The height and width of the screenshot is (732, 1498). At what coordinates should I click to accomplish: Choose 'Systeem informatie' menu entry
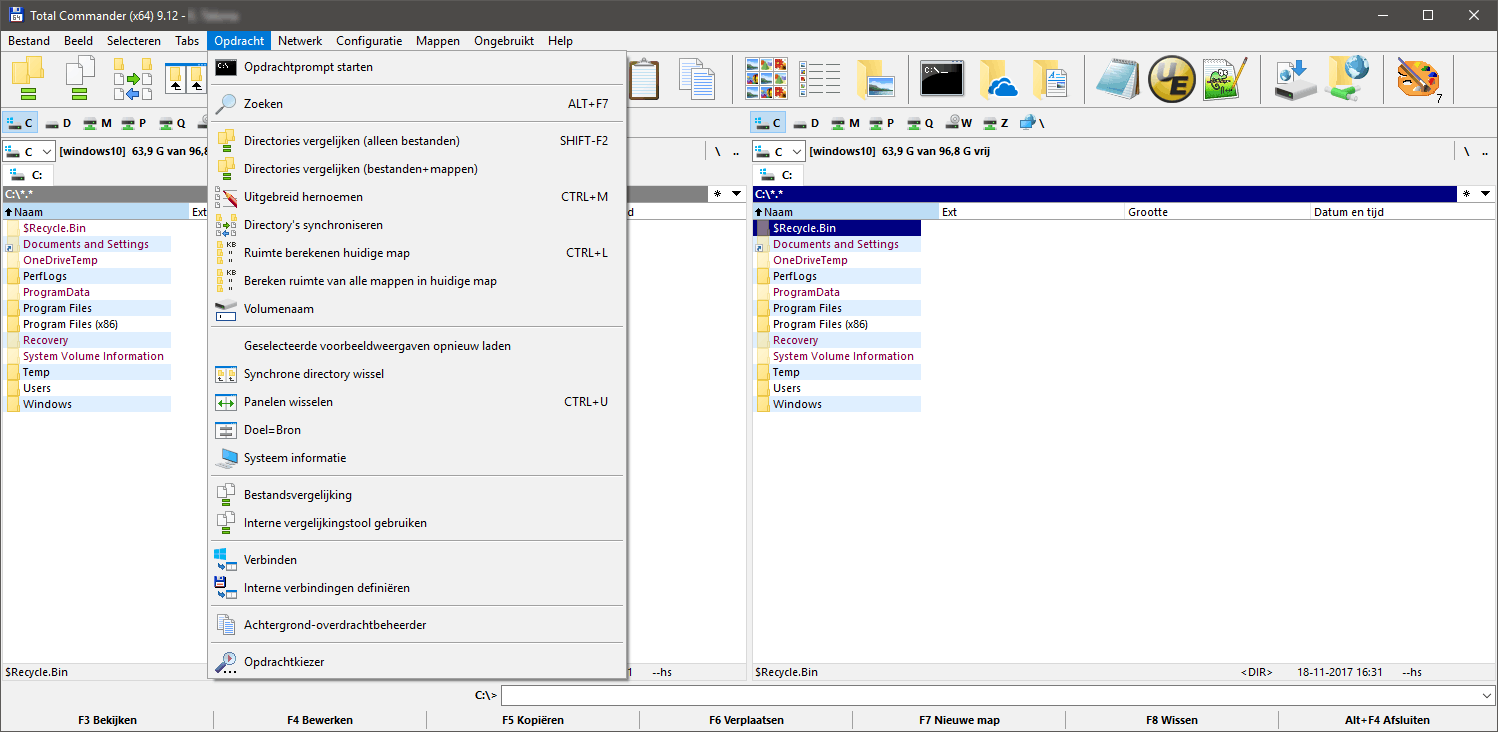point(417,458)
